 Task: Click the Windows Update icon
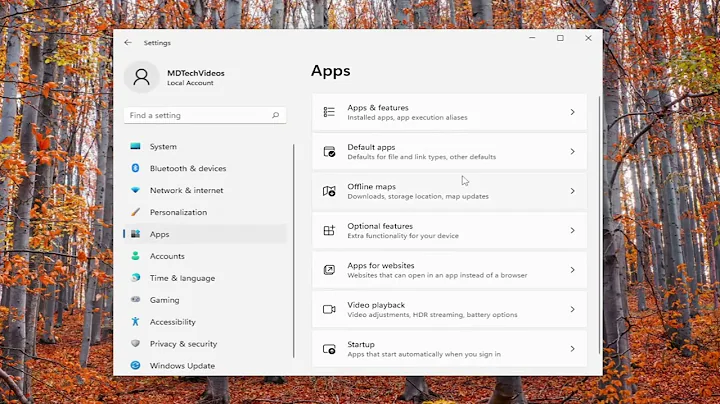pyautogui.click(x=135, y=365)
